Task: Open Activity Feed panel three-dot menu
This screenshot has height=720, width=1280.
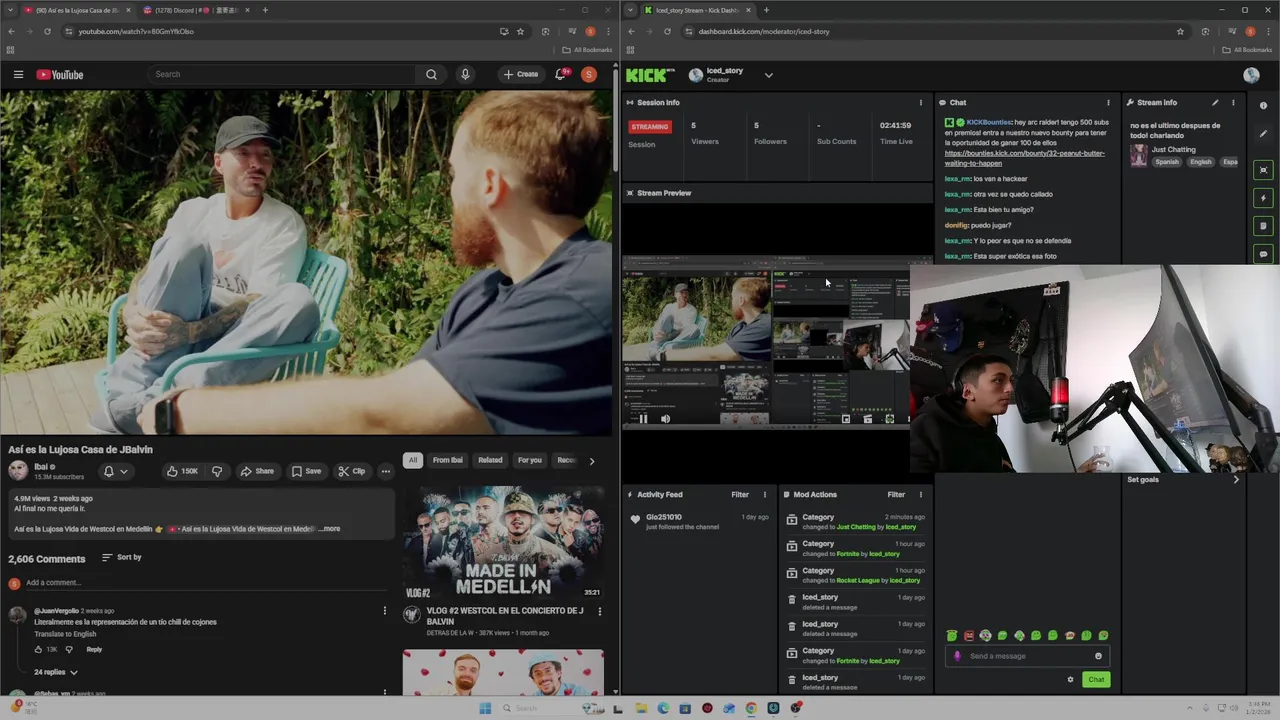Action: coord(764,494)
